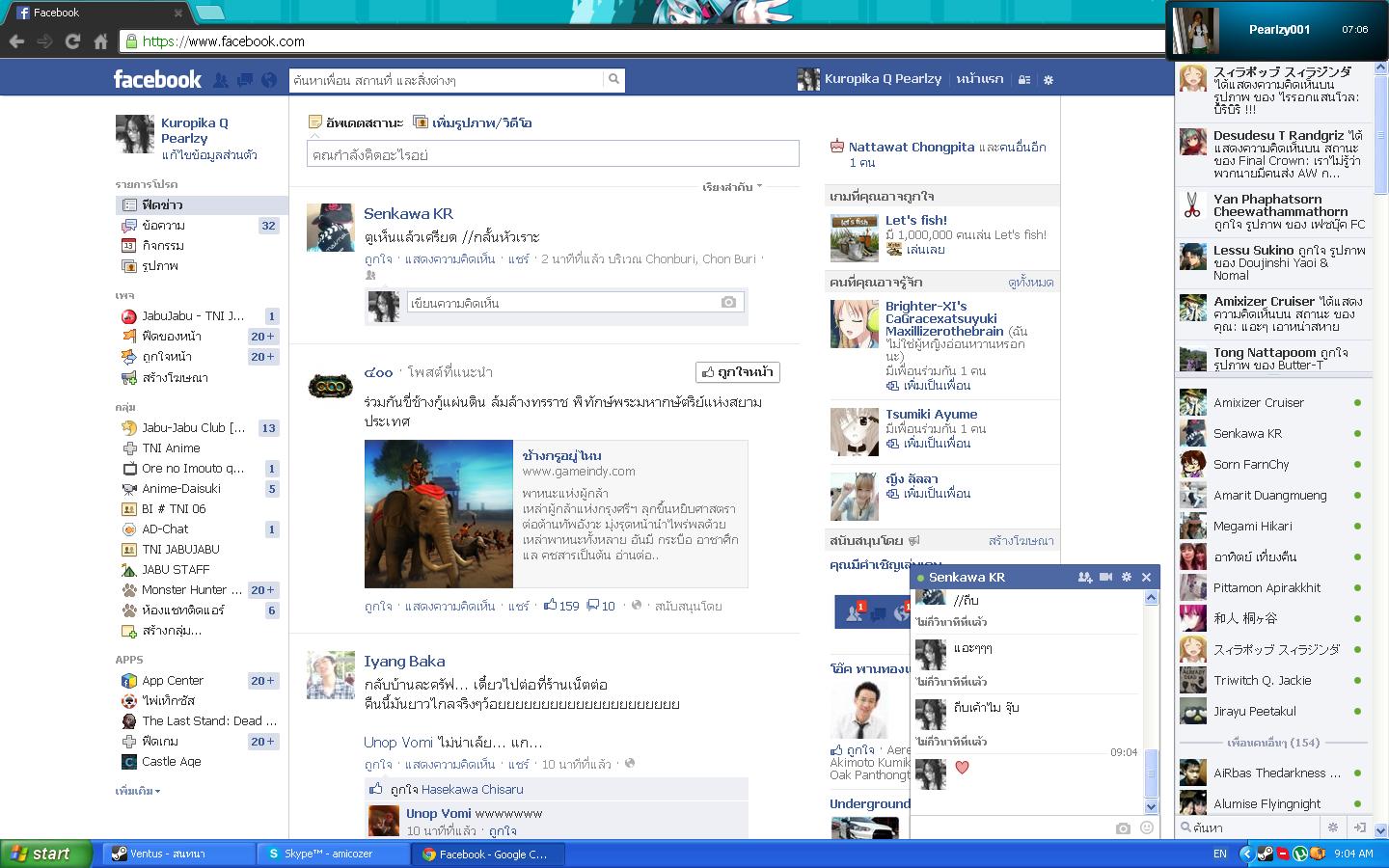Open Castle Age app in sidebar
The width and height of the screenshot is (1389, 868).
point(202,762)
